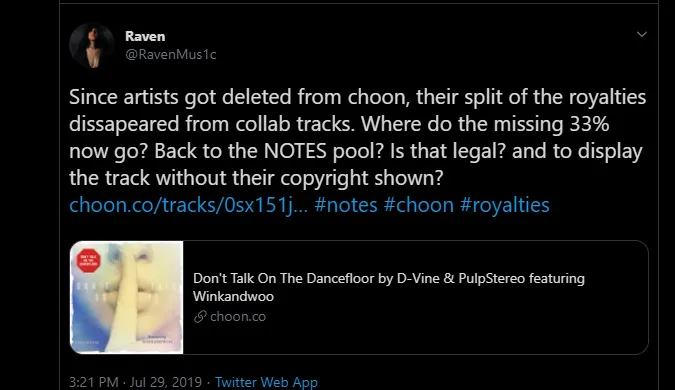This screenshot has width=675, height=390.
Task: Click the Twitter Web App source link
Action: (266, 382)
